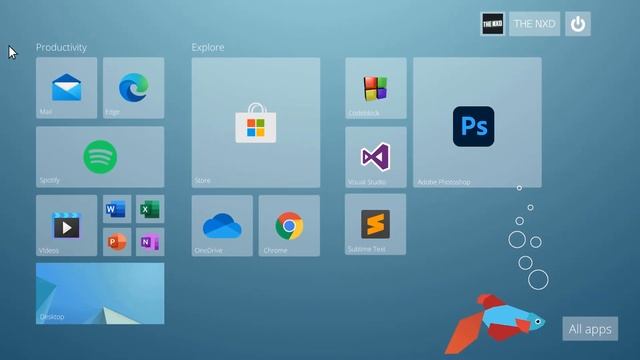Screen dimensions: 640x360
Task: Launch PowerPoint from the small tile
Action: [117, 242]
